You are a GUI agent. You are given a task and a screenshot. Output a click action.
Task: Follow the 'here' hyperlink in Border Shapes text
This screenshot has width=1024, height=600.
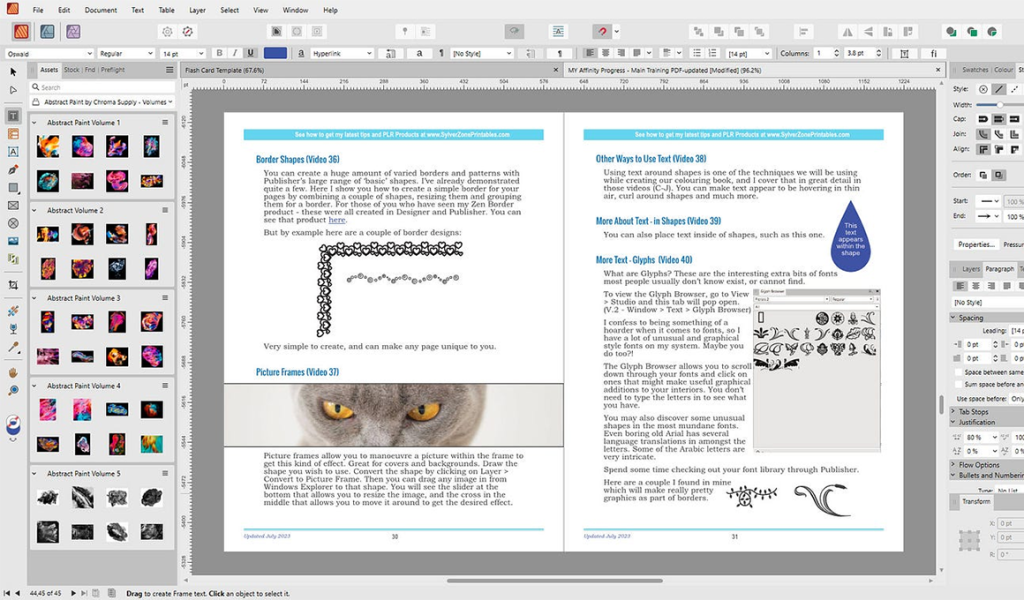[337, 220]
